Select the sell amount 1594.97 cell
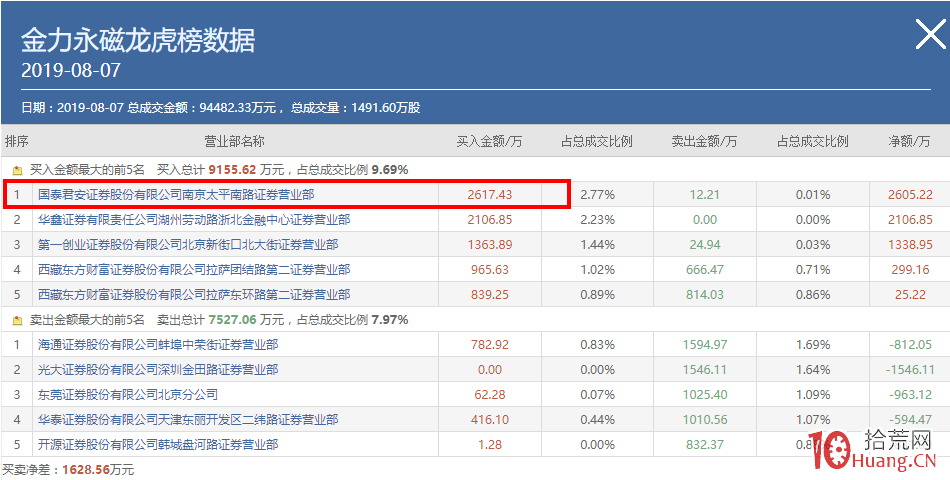The image size is (950, 480). click(705, 345)
